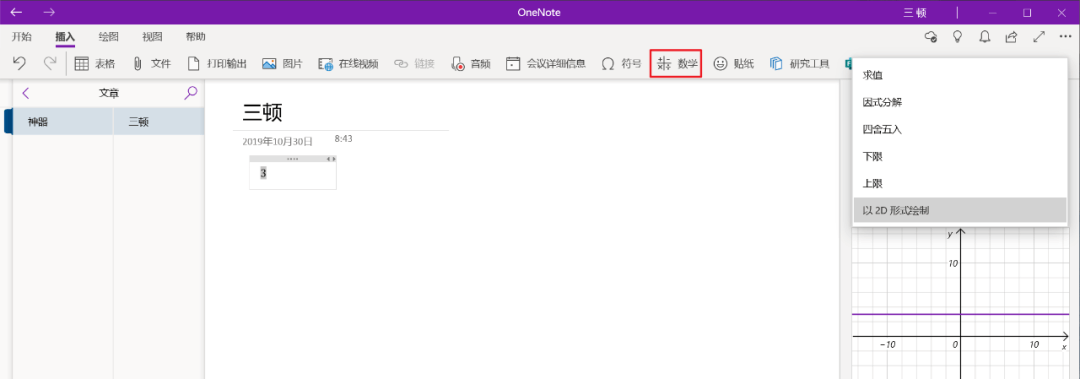
Task: Select the 三顿 page in the list
Action: [158, 122]
